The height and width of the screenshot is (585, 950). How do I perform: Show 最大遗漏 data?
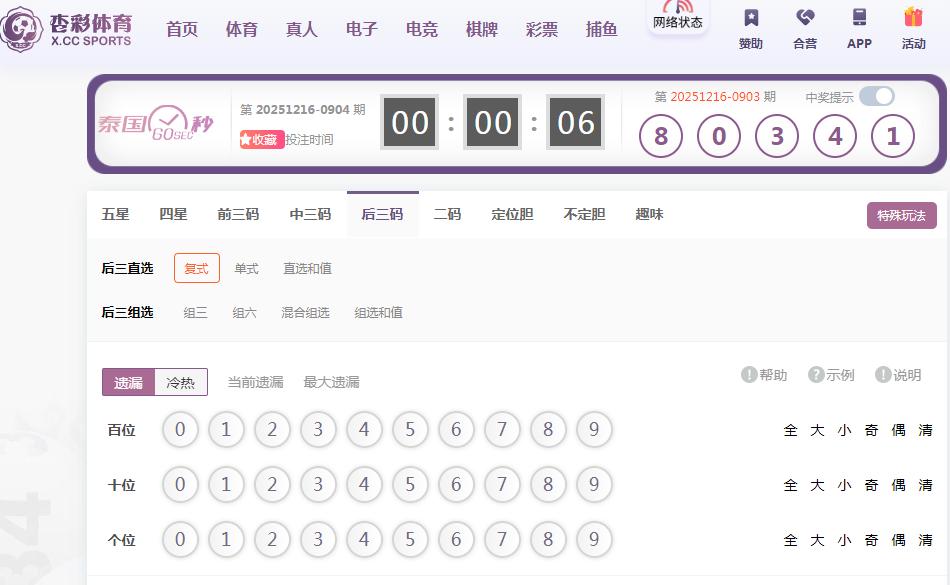click(x=331, y=382)
